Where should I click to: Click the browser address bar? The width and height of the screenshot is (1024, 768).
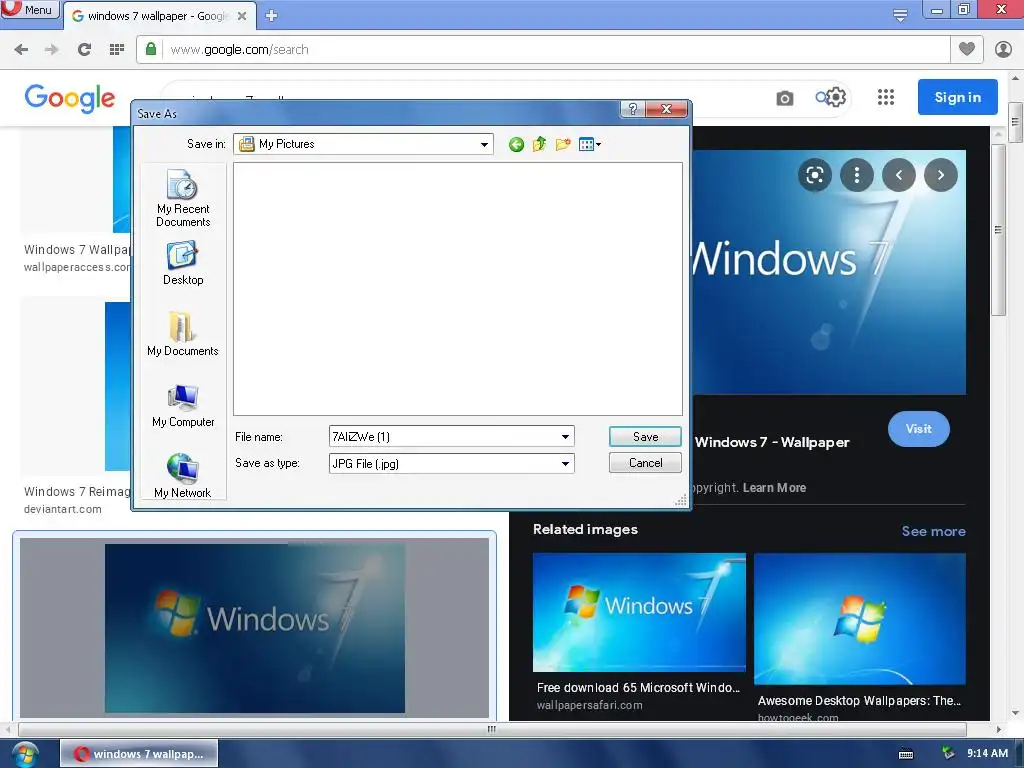pyautogui.click(x=542, y=50)
